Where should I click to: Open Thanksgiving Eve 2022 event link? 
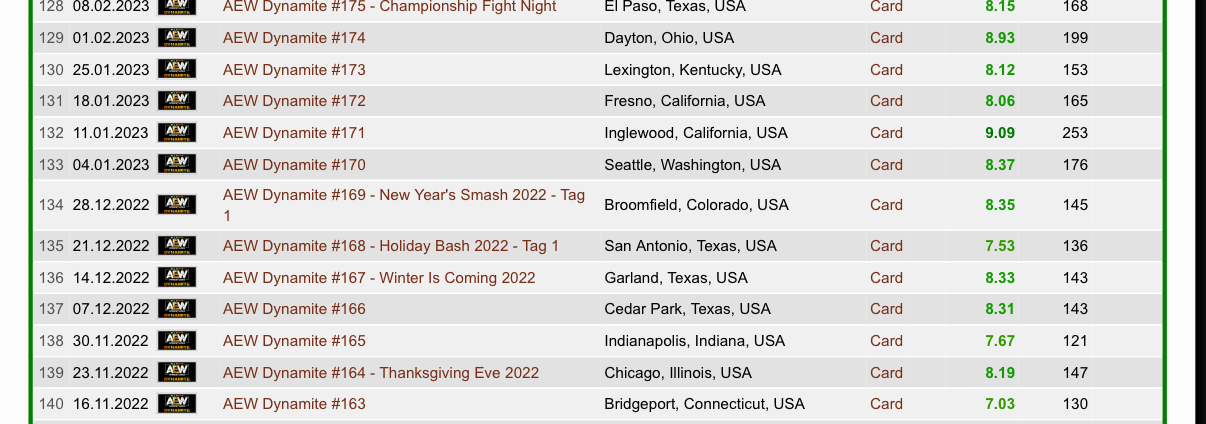pyautogui.click(x=380, y=373)
